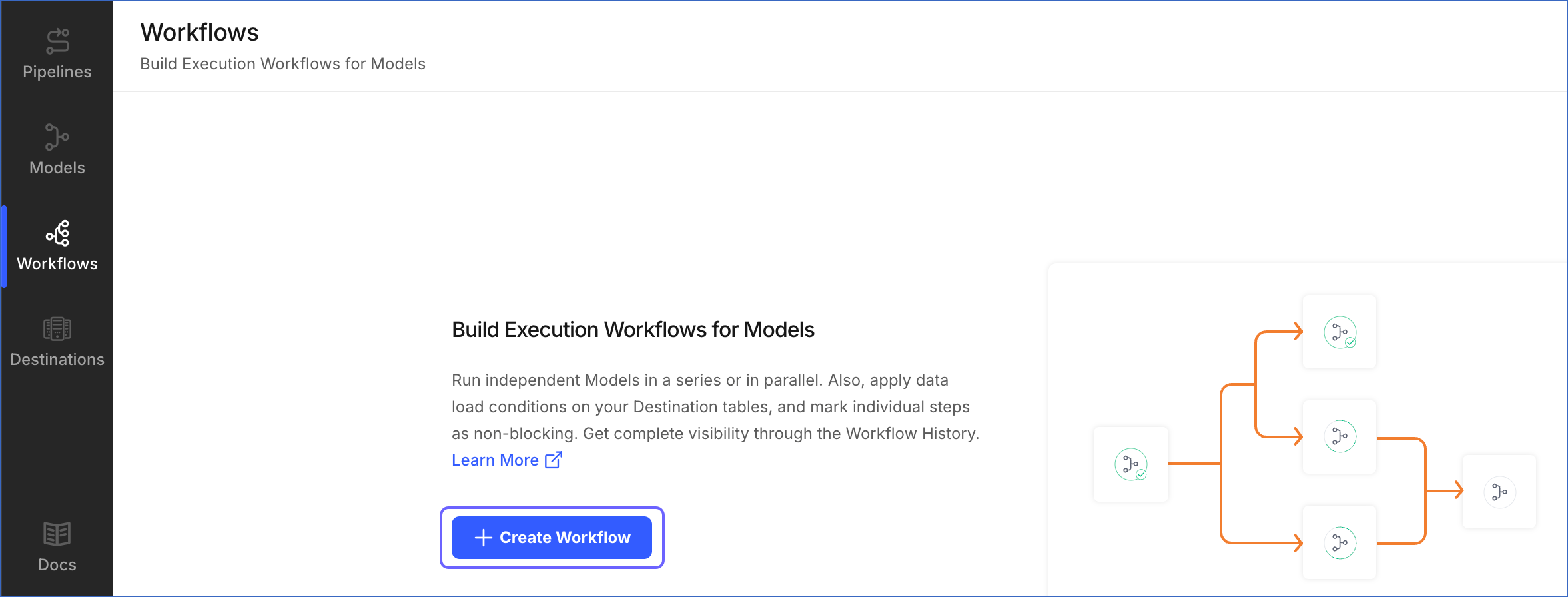Screen dimensions: 1568x597
Task: Select the Destinations menu entry
Action: click(57, 359)
